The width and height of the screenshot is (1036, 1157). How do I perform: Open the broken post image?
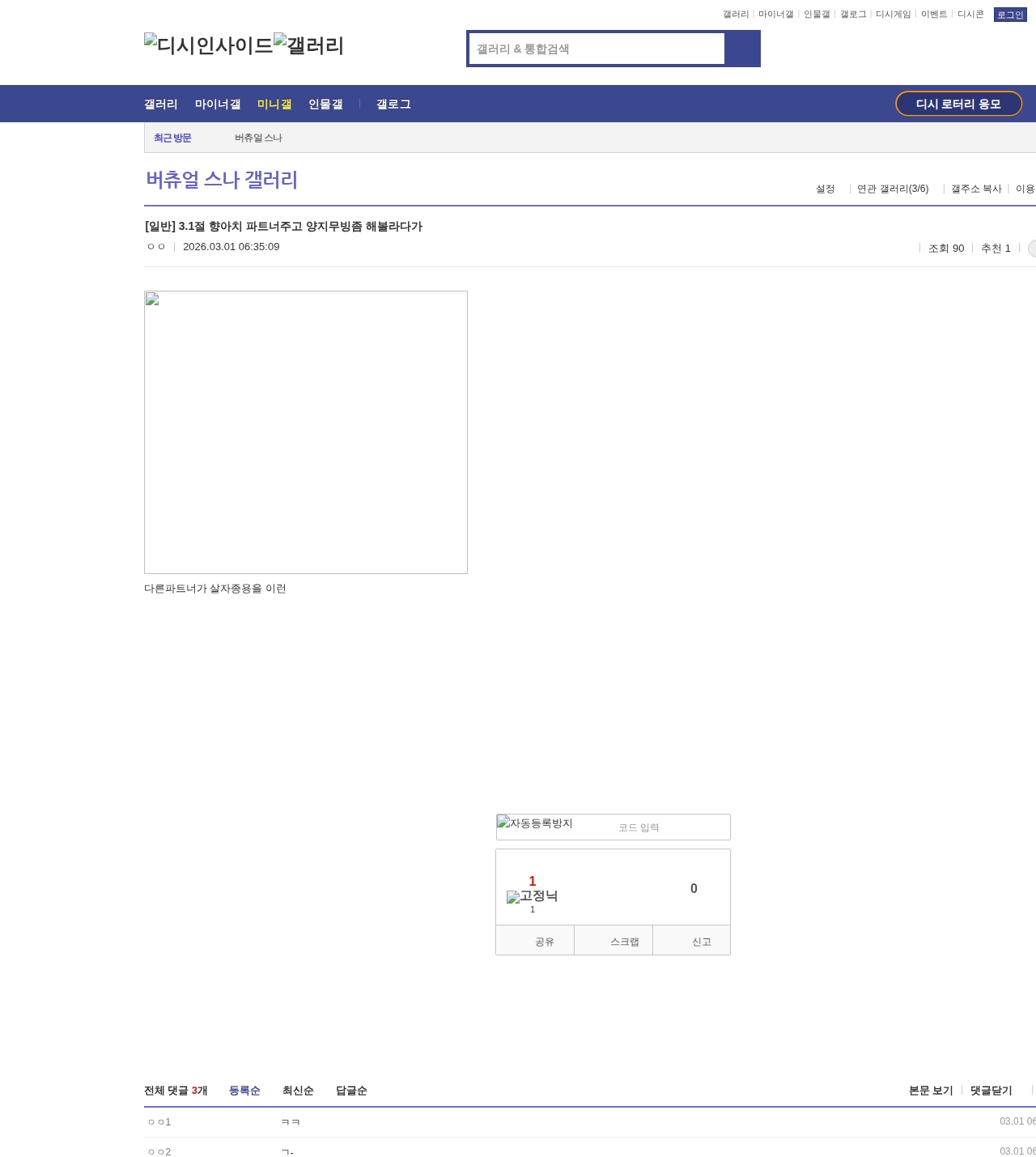[x=305, y=432]
